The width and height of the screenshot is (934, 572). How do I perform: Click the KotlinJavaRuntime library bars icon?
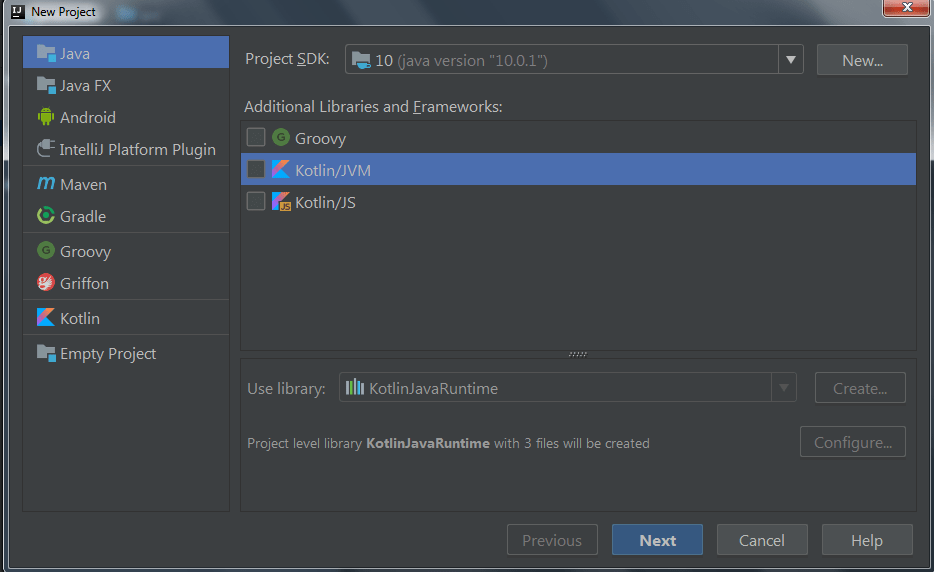355,387
